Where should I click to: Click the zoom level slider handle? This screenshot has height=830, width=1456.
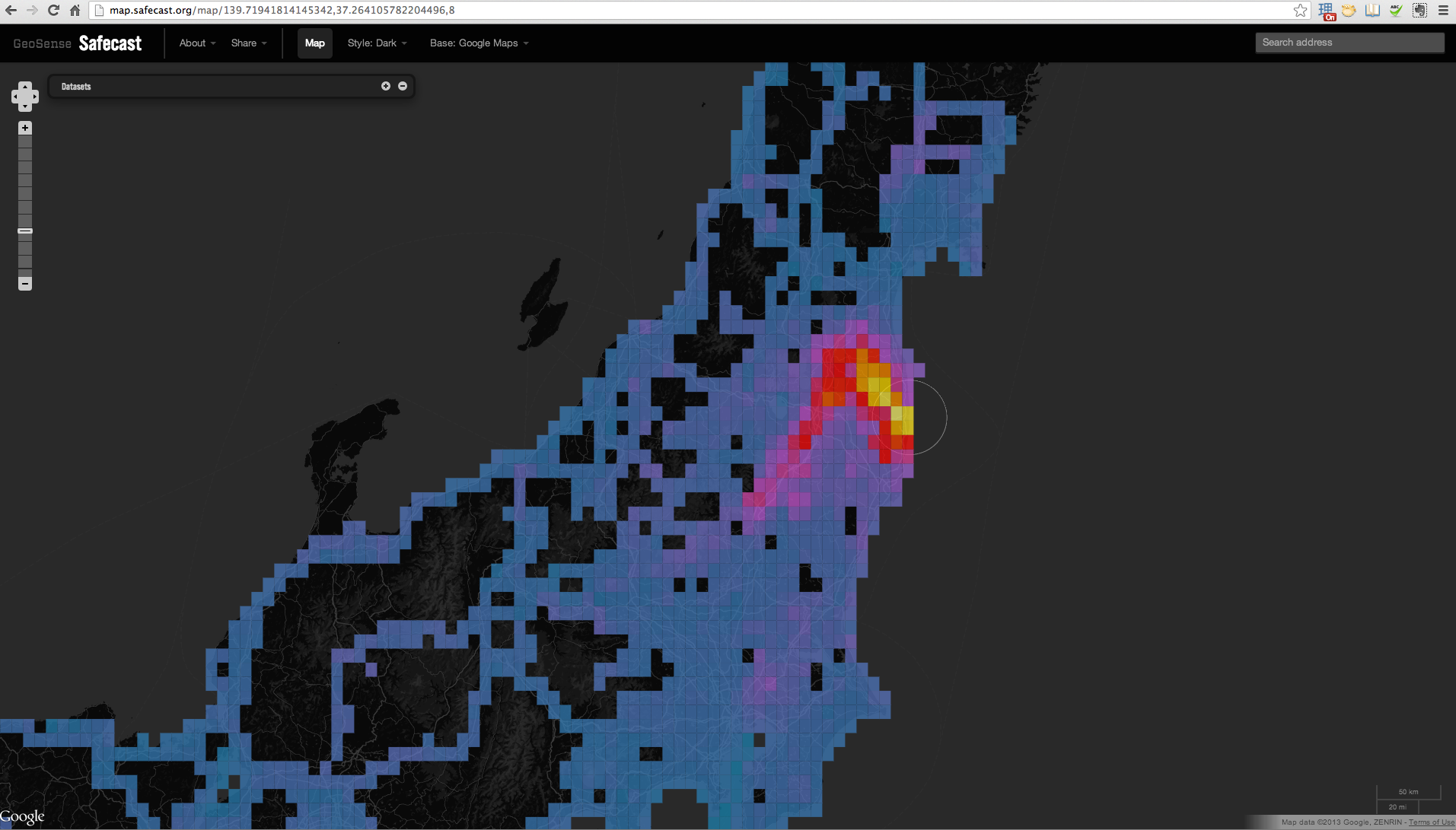(x=25, y=231)
